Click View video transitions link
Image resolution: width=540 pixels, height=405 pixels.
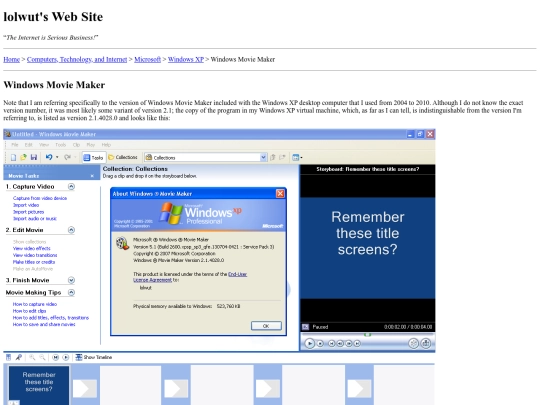pos(35,255)
